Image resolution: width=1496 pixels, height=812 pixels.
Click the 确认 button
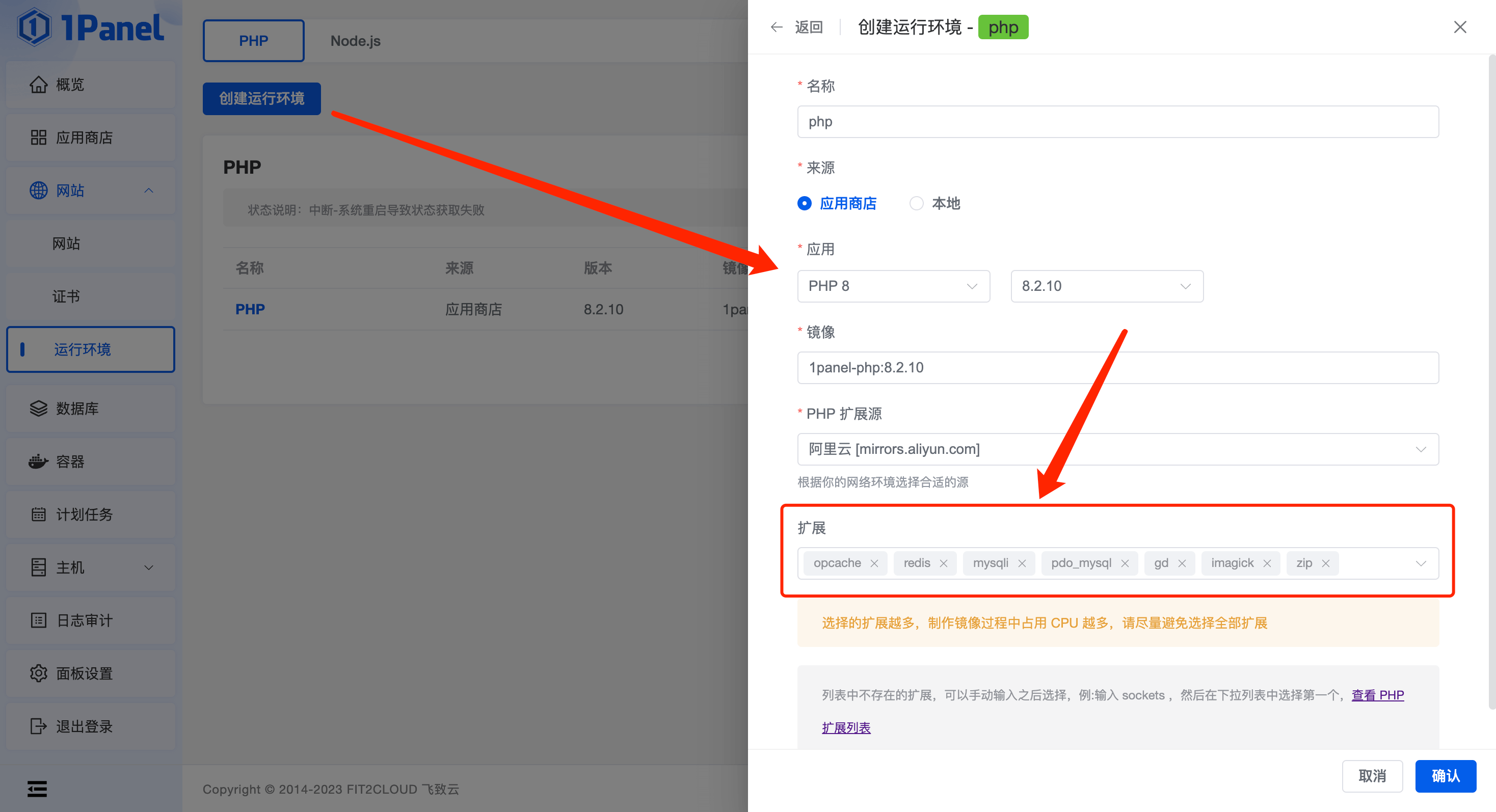tap(1446, 776)
